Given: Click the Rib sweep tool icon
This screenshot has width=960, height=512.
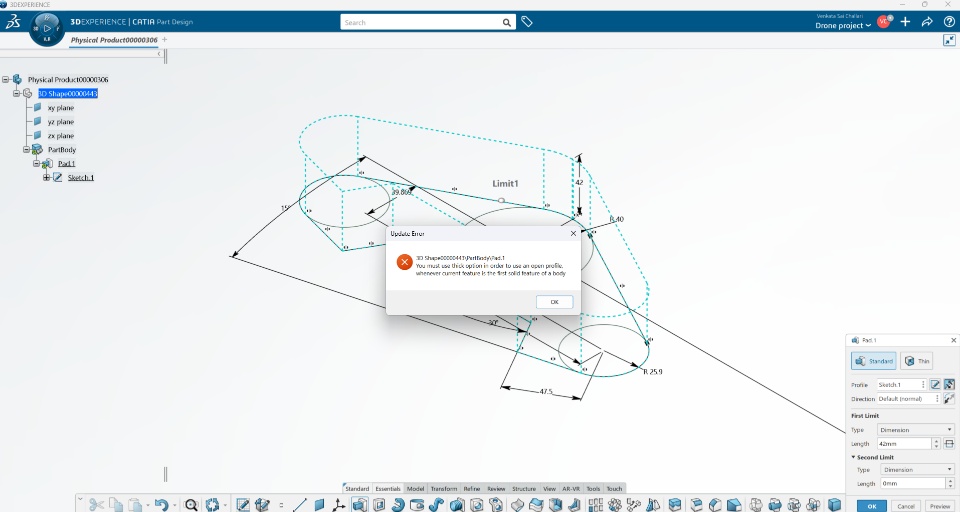Looking at the screenshot, I should [x=437, y=505].
